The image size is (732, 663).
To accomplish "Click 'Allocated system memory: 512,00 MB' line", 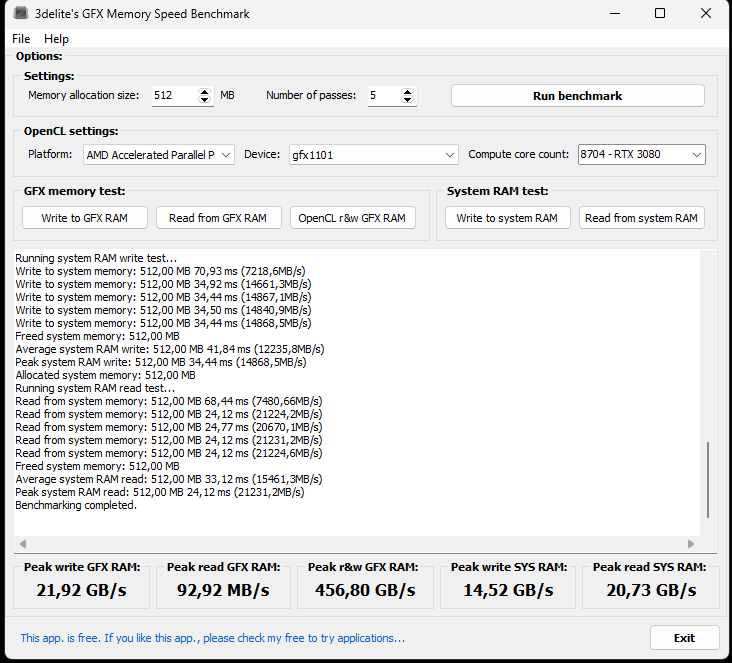I will (x=106, y=375).
